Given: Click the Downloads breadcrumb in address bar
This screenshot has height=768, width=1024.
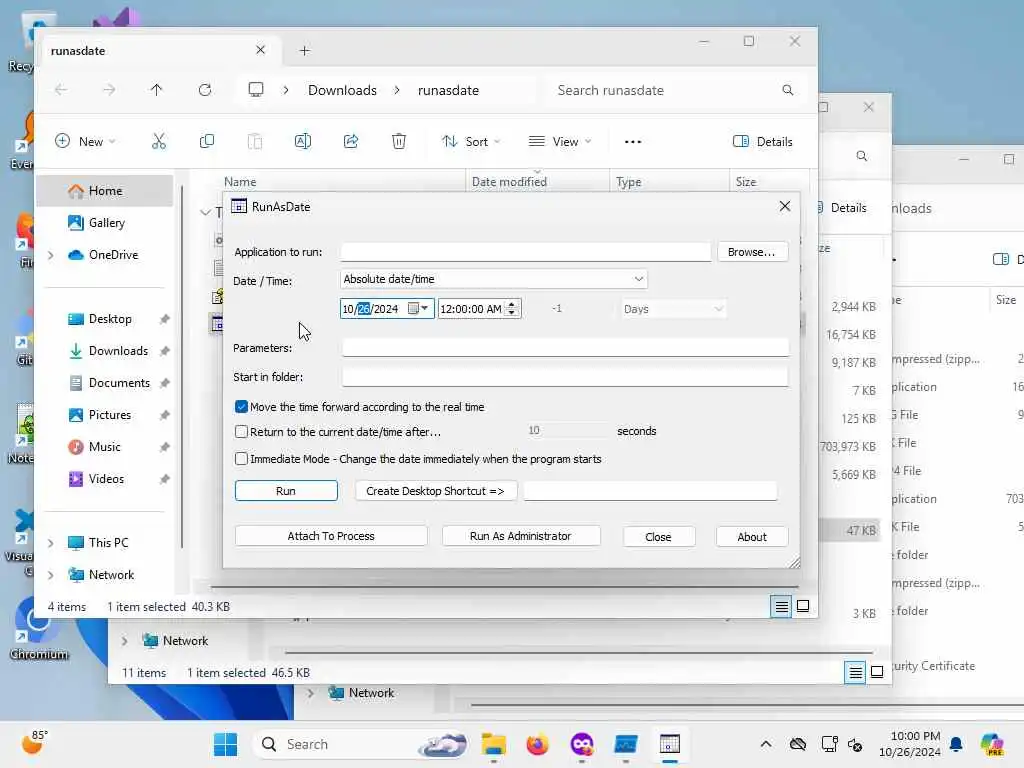Looking at the screenshot, I should pyautogui.click(x=342, y=90).
